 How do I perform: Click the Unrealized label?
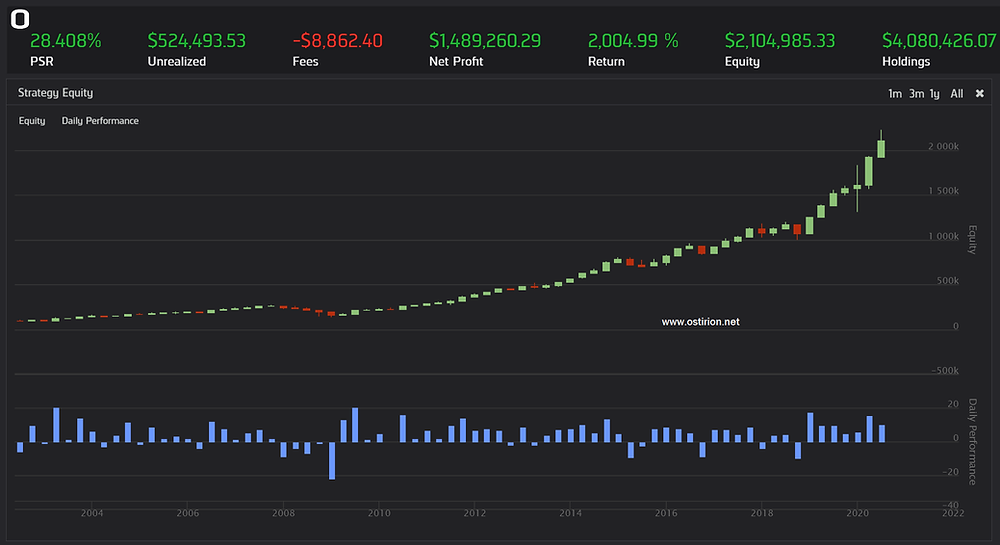coord(177,61)
